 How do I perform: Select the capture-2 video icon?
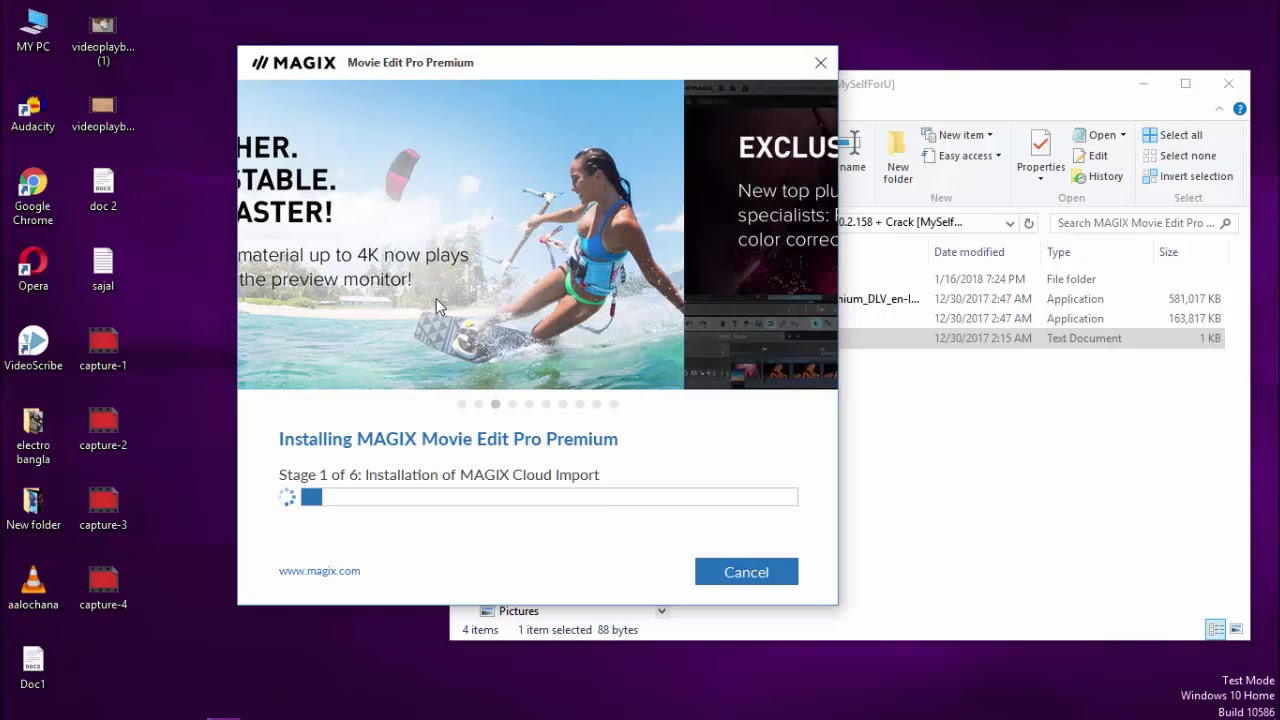click(103, 429)
